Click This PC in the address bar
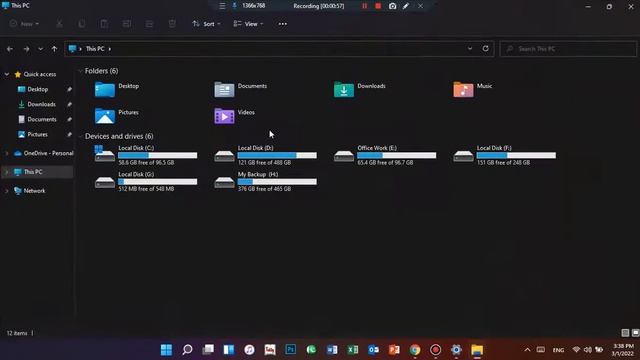 95,49
